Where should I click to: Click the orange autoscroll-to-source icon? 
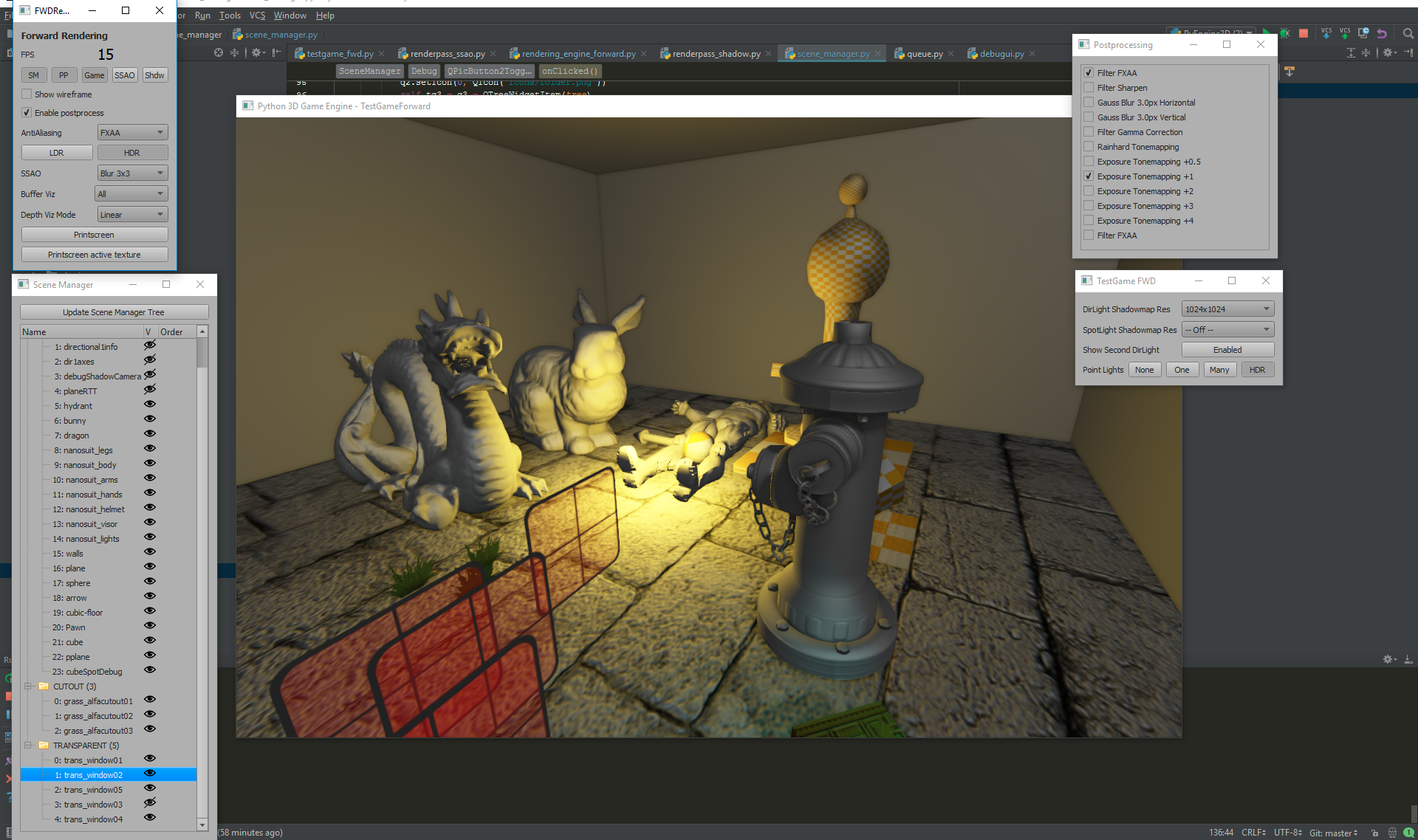pos(1289,72)
